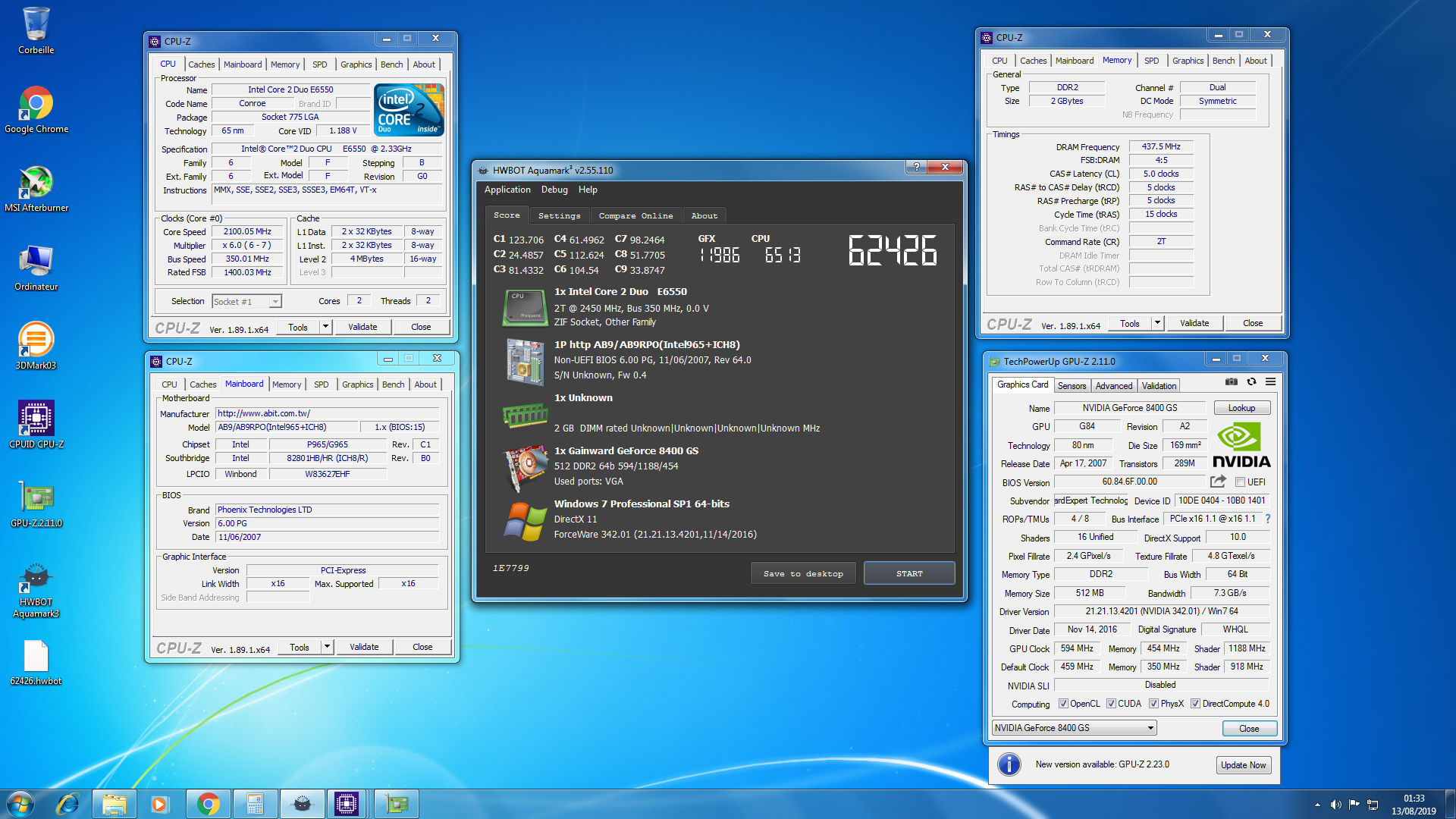Click Update Now for GPU-Z
This screenshot has width=1456, height=819.
tap(1243, 765)
